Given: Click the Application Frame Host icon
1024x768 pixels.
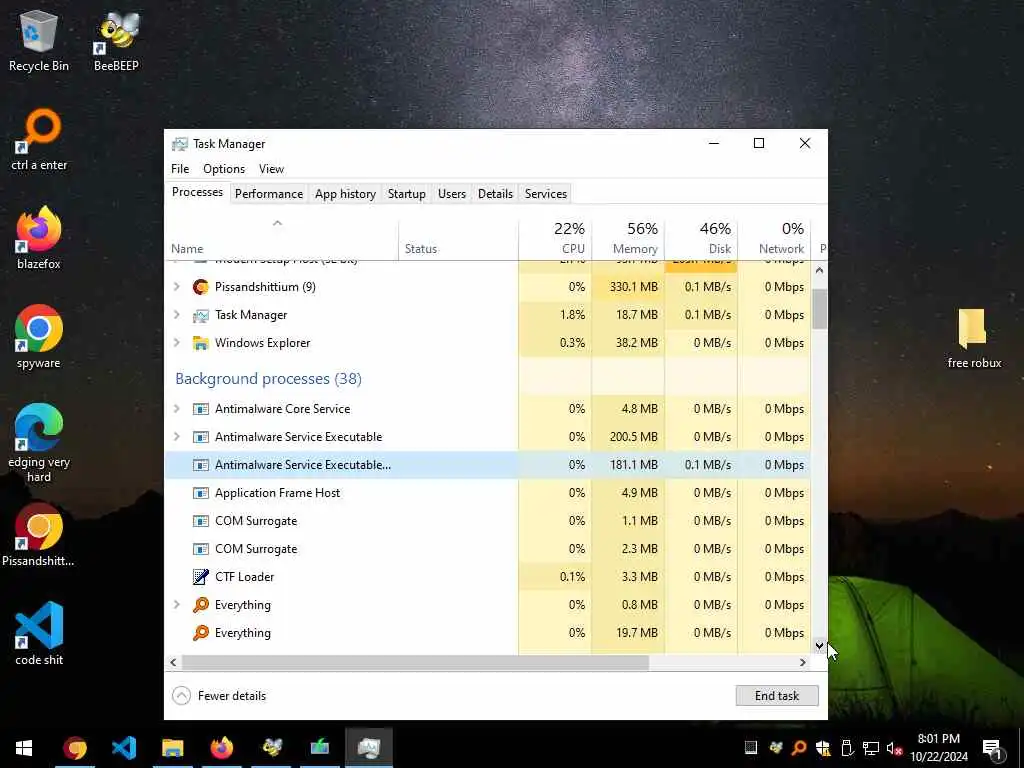Looking at the screenshot, I should tap(200, 493).
